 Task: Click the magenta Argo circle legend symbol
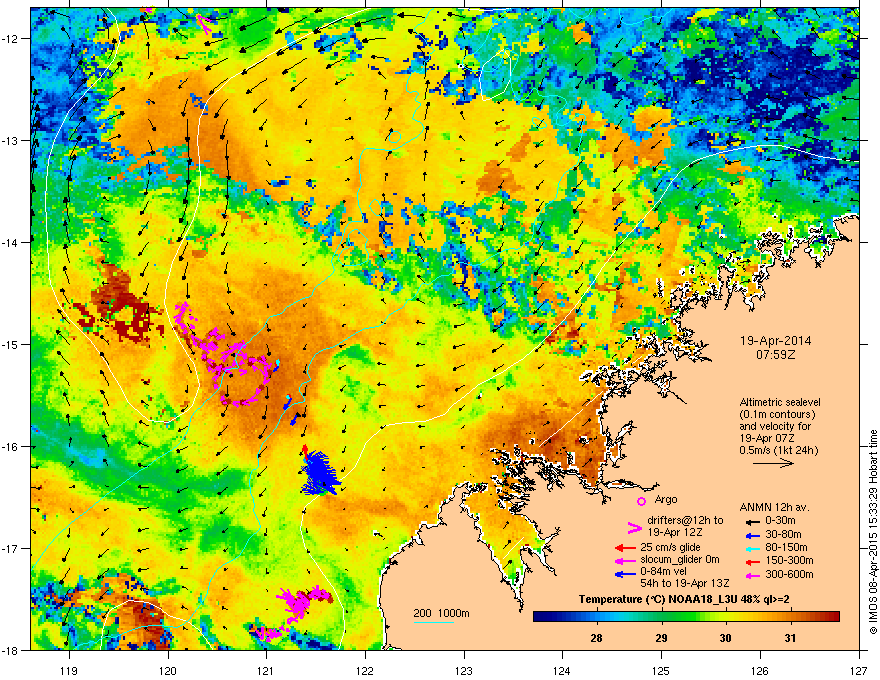point(641,501)
